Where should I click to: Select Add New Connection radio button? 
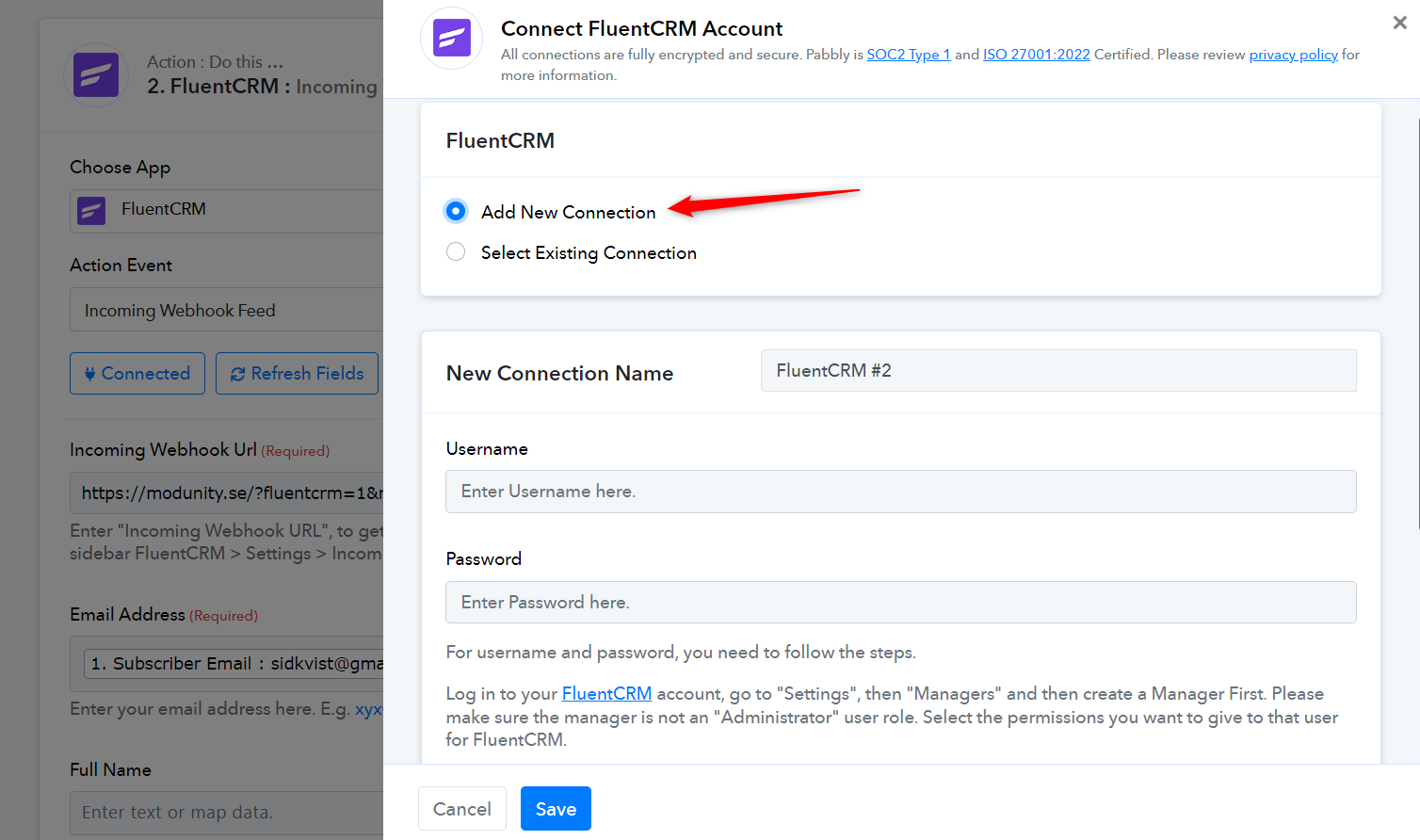click(456, 211)
